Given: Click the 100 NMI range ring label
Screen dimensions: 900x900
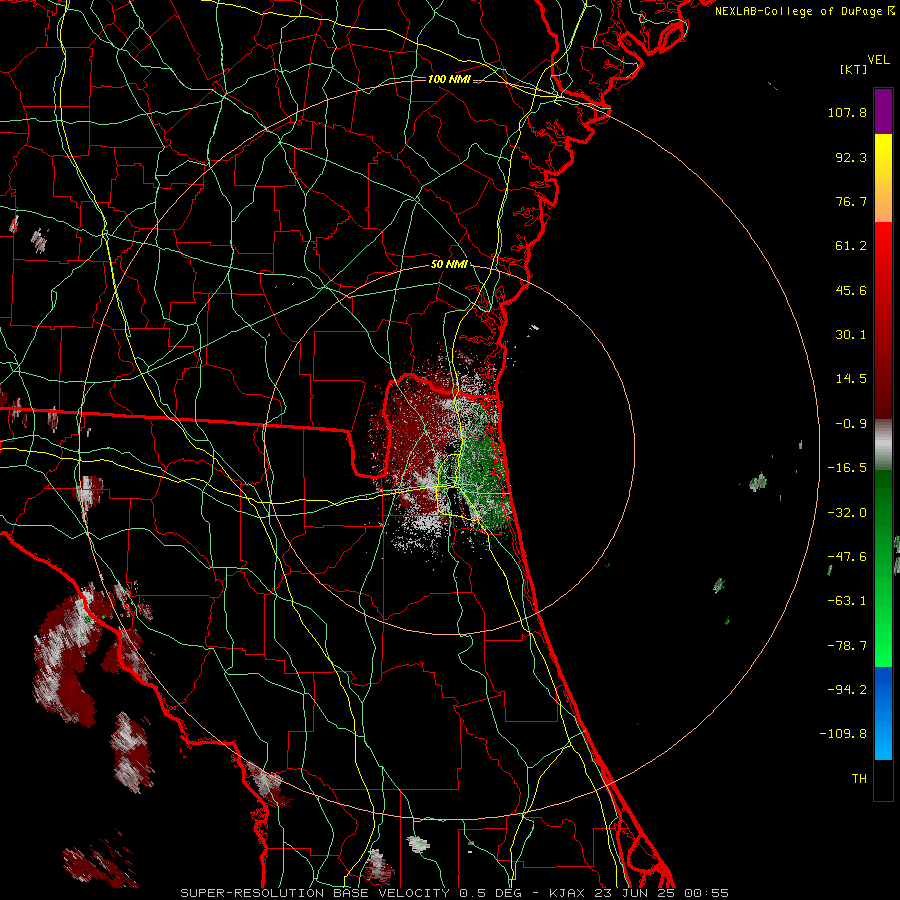Looking at the screenshot, I should 449,79.
